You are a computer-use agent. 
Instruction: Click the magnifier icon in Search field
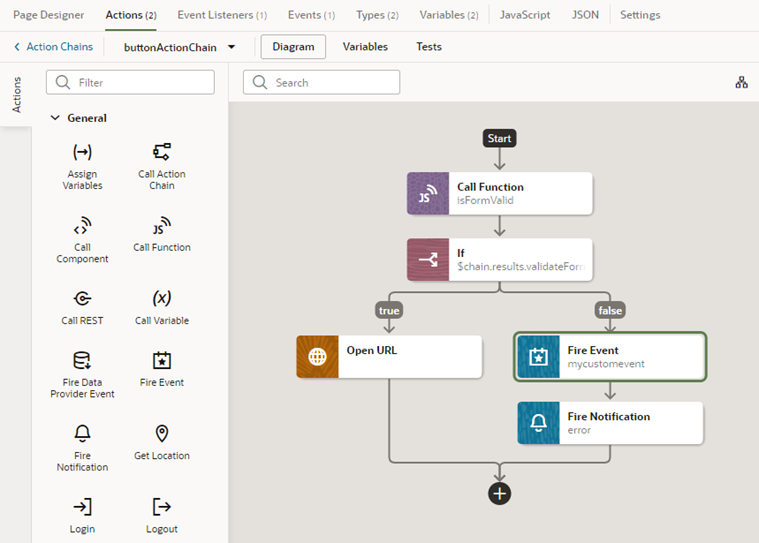[260, 82]
